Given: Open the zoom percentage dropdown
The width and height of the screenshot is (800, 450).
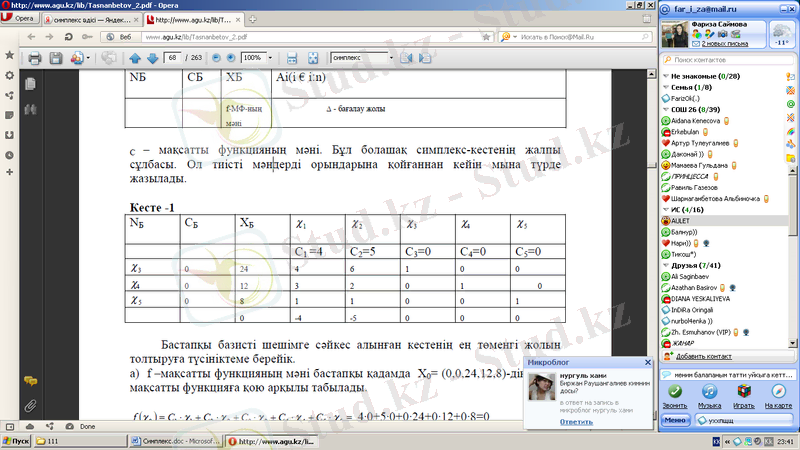Looking at the screenshot, I should (268, 58).
